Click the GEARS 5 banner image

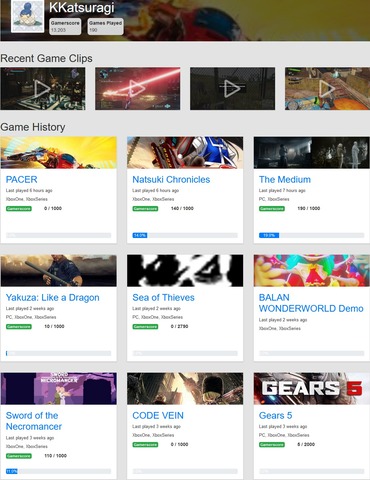312,389
